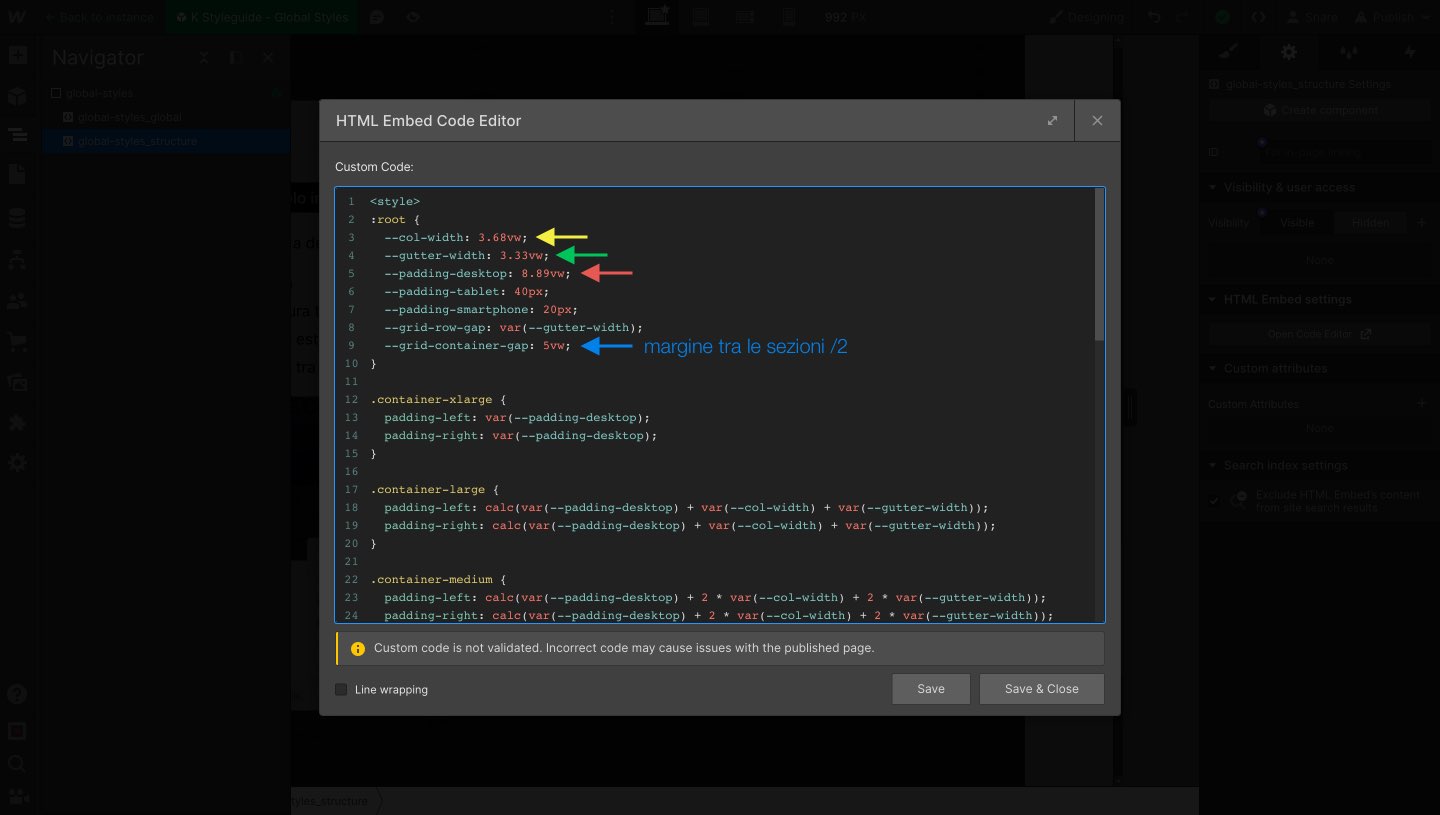Open the Webflow logo menu

coord(16,17)
